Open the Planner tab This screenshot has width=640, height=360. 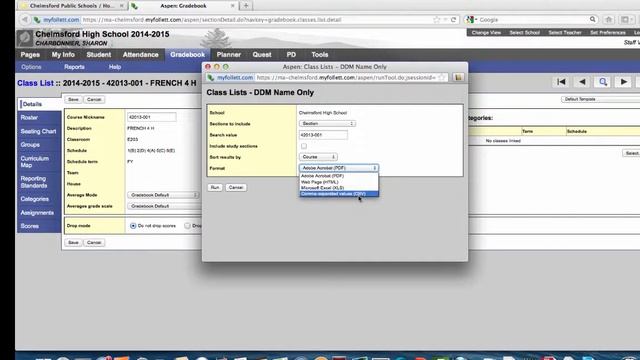pyautogui.click(x=229, y=55)
